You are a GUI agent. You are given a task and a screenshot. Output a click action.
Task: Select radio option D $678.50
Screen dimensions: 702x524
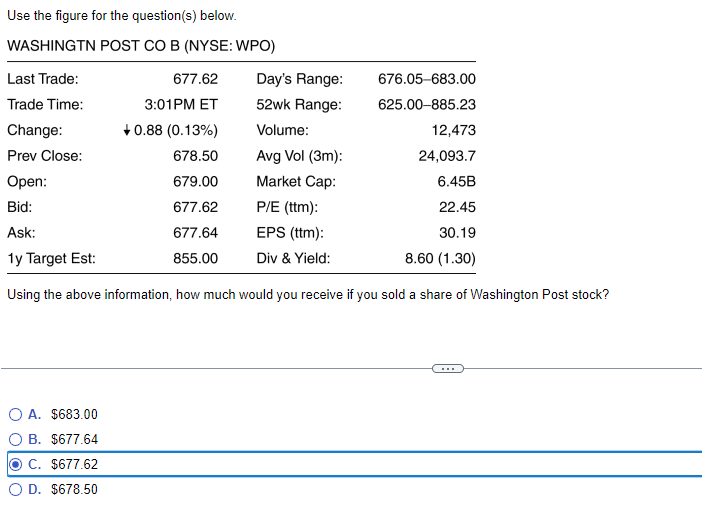point(15,490)
